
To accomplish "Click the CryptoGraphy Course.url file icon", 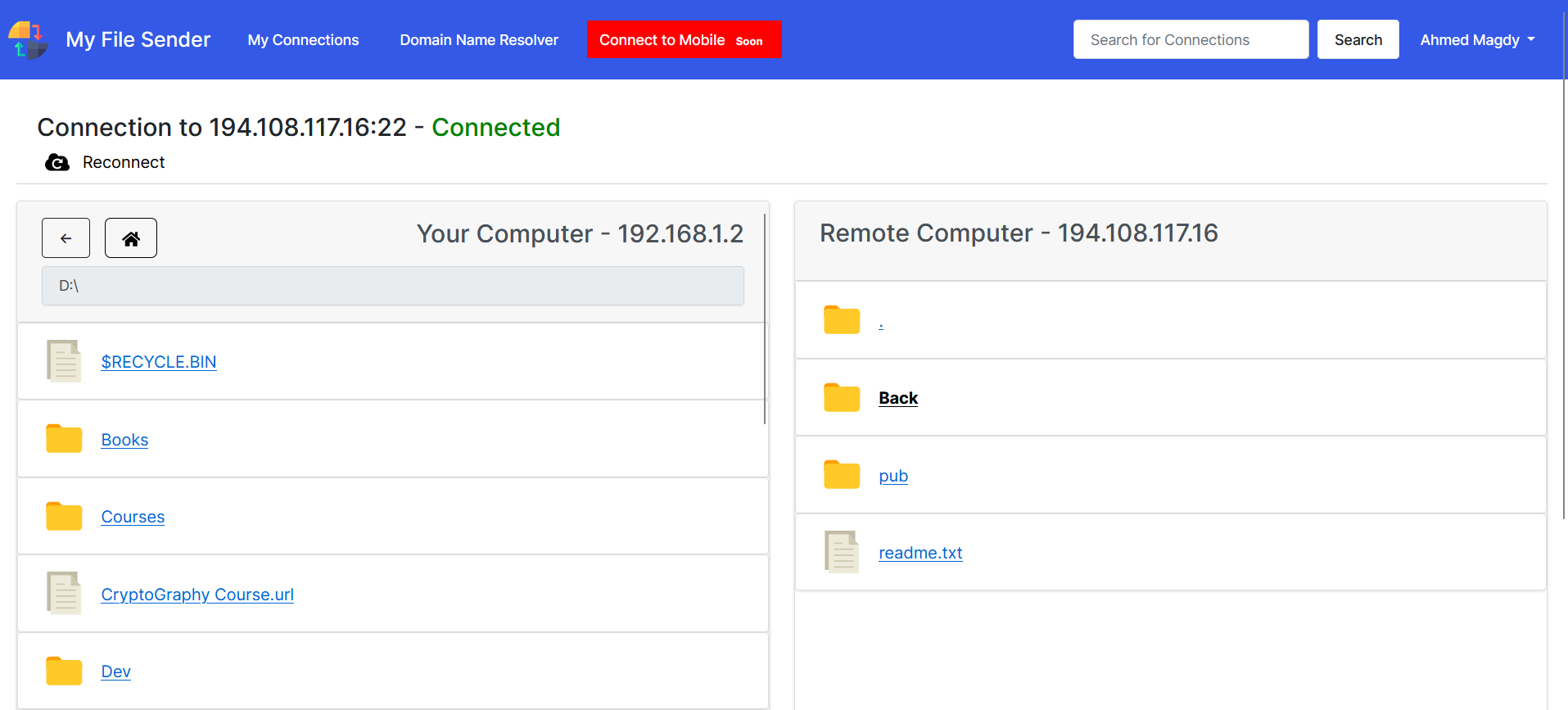I will pos(64,594).
